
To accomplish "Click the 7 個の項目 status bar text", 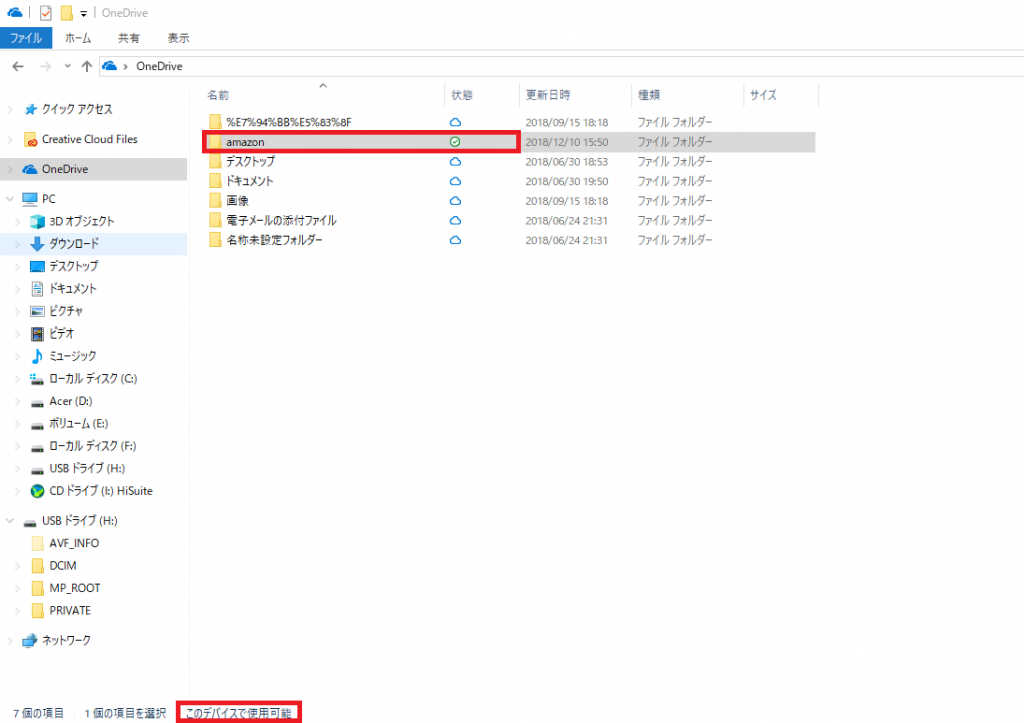I will (39, 713).
